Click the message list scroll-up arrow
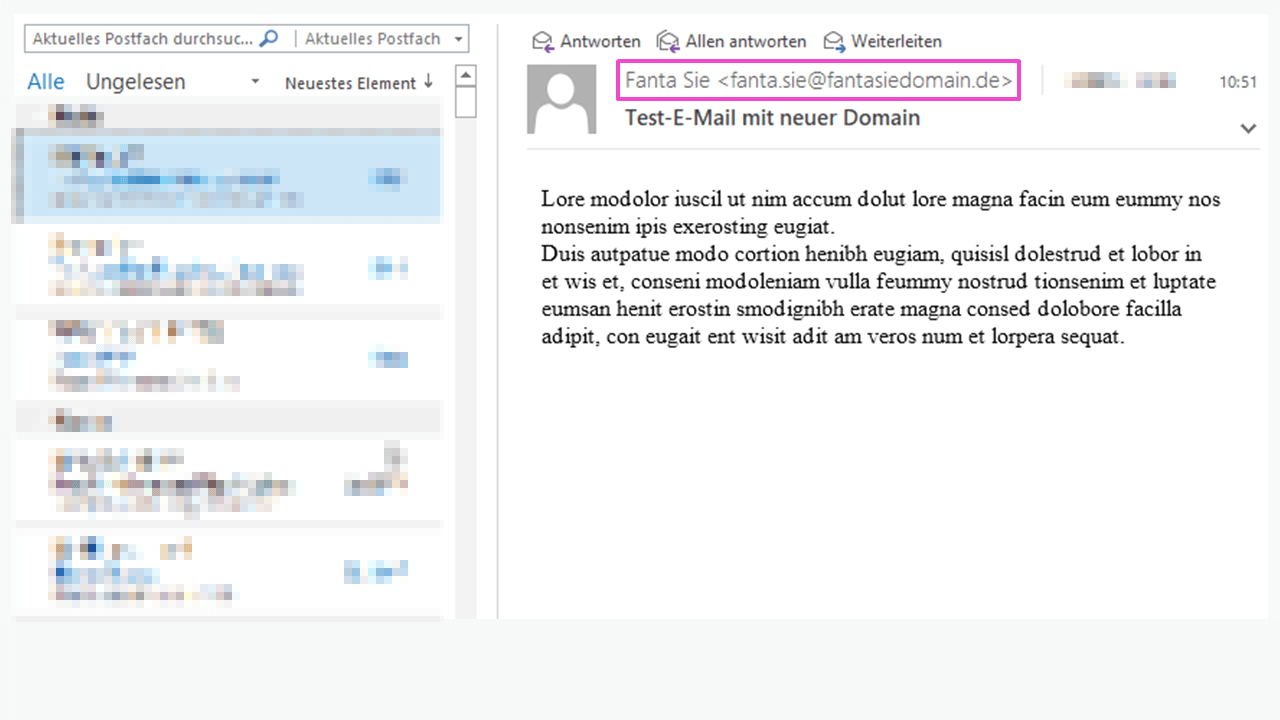1280x720 pixels. point(465,76)
